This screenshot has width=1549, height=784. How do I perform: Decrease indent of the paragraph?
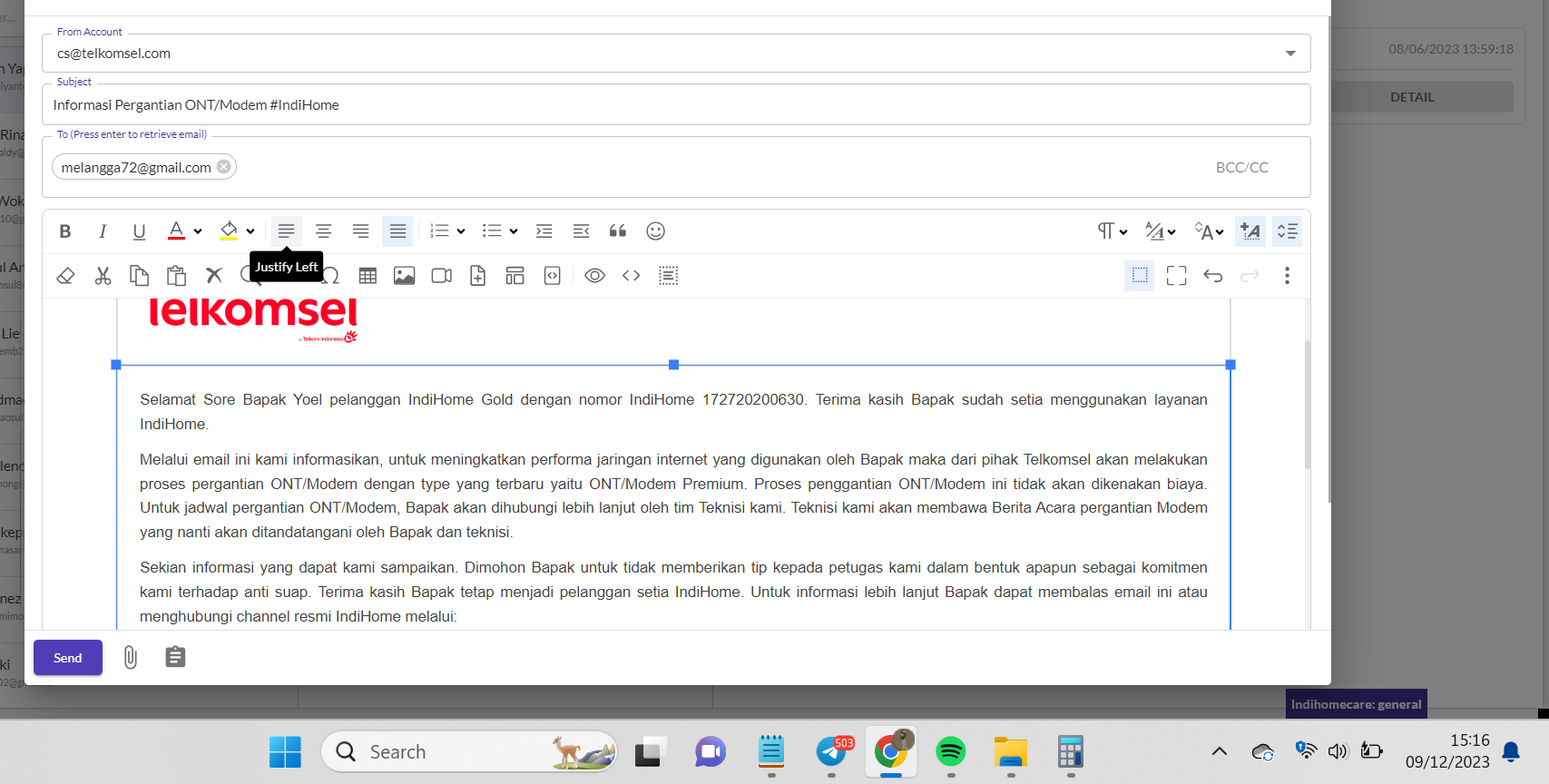[x=582, y=231]
